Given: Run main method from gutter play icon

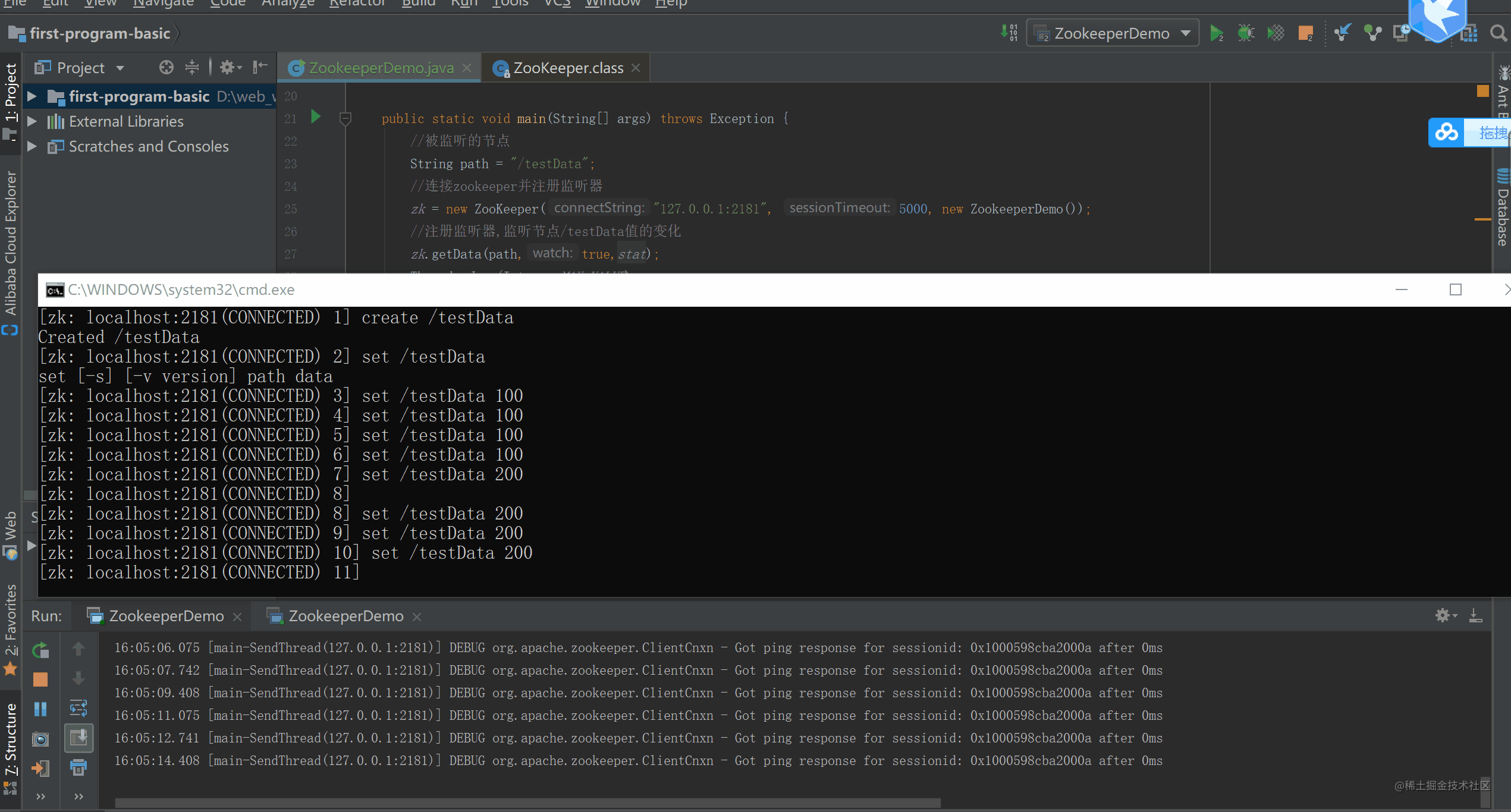Looking at the screenshot, I should coord(316,117).
